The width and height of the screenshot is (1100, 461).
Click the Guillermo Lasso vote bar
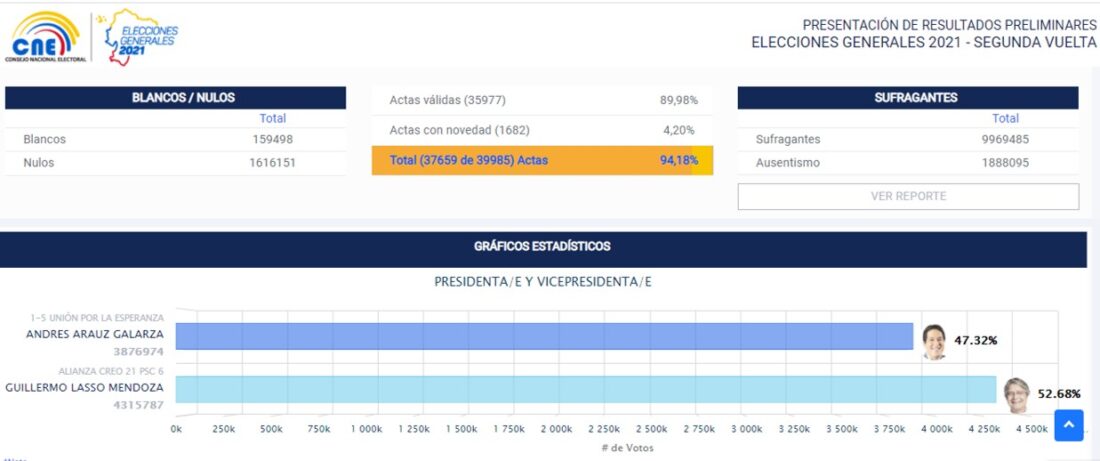[x=586, y=390]
